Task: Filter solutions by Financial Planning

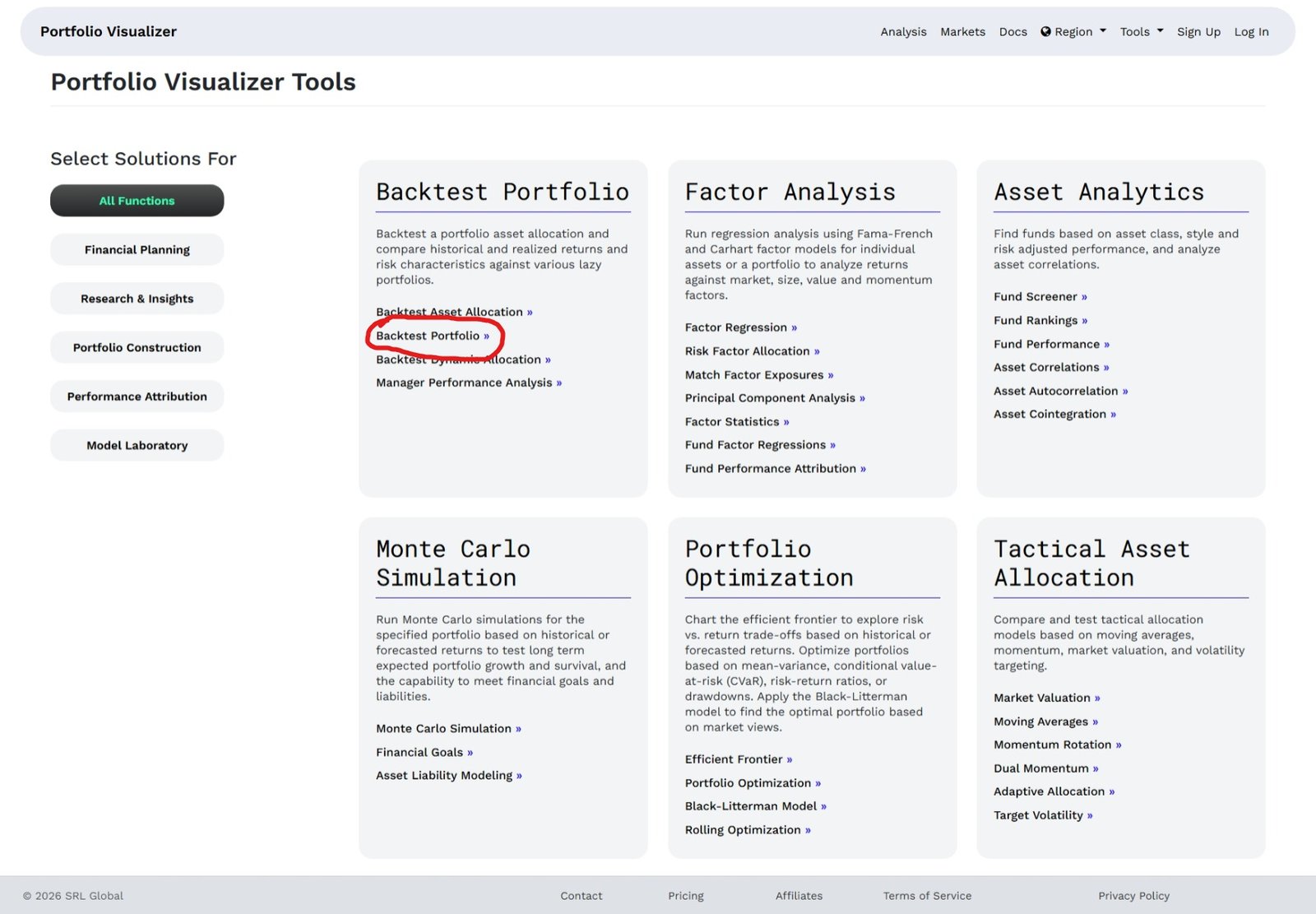Action: (x=137, y=249)
